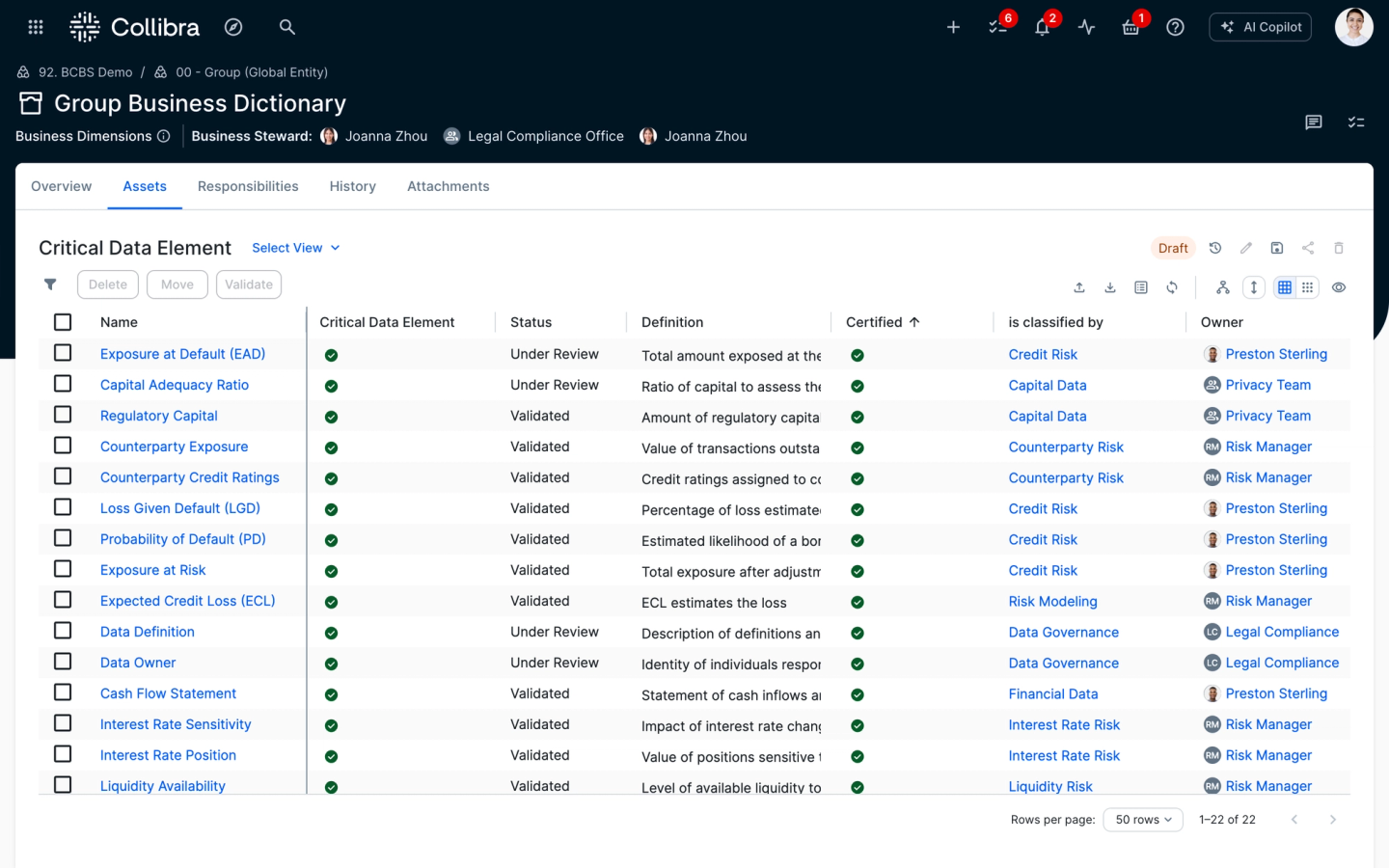Change rows per page via the 50 rows dropdown
Image resolution: width=1389 pixels, height=868 pixels.
coord(1142,819)
